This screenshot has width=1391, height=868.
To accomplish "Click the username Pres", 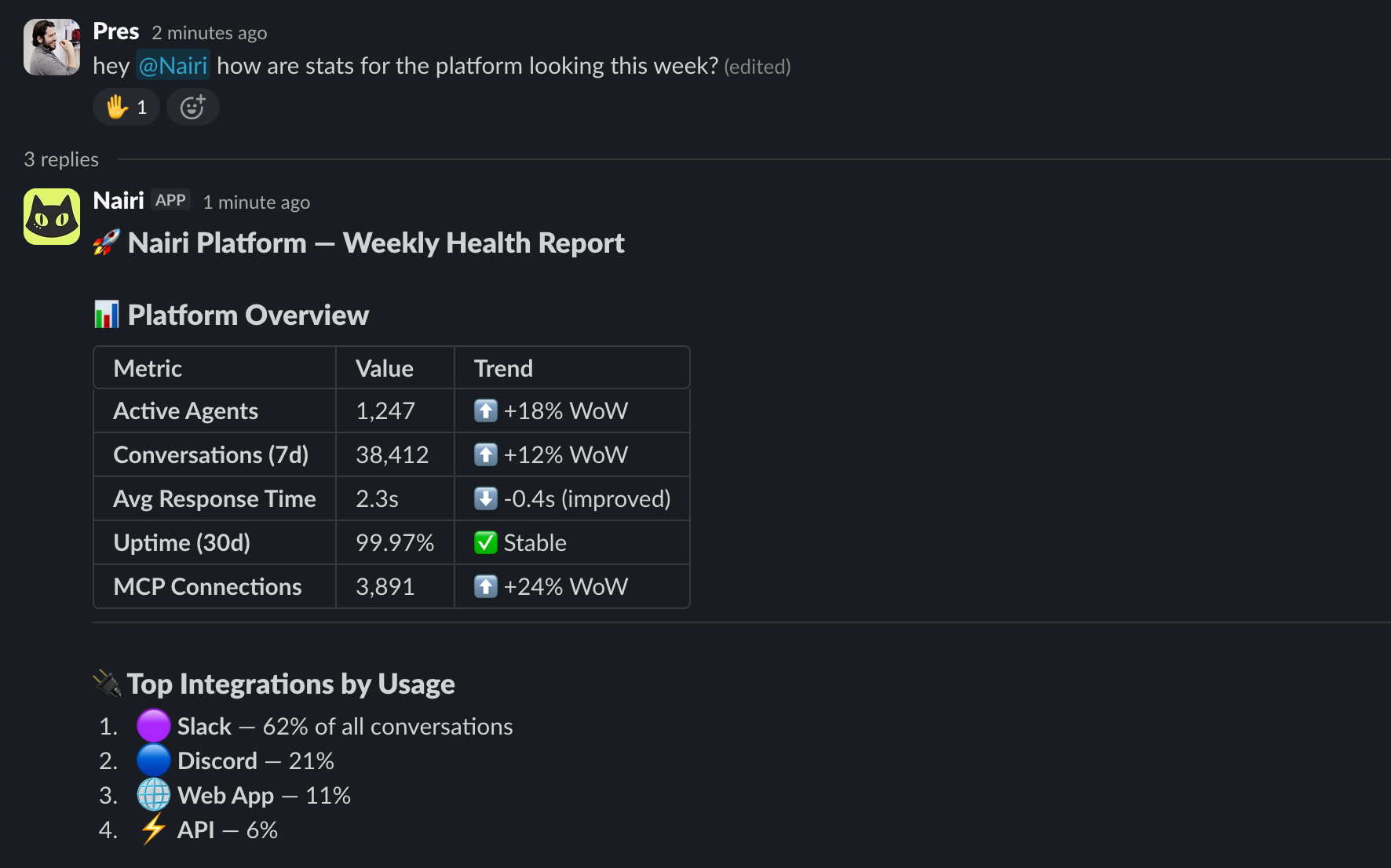I will click(115, 31).
